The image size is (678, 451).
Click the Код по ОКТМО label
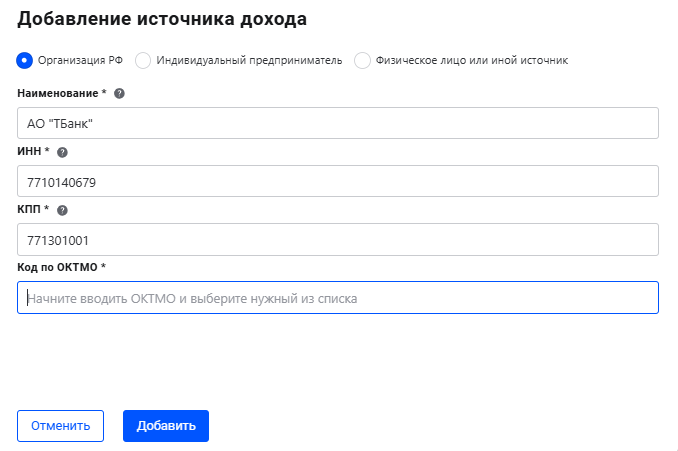(61, 267)
